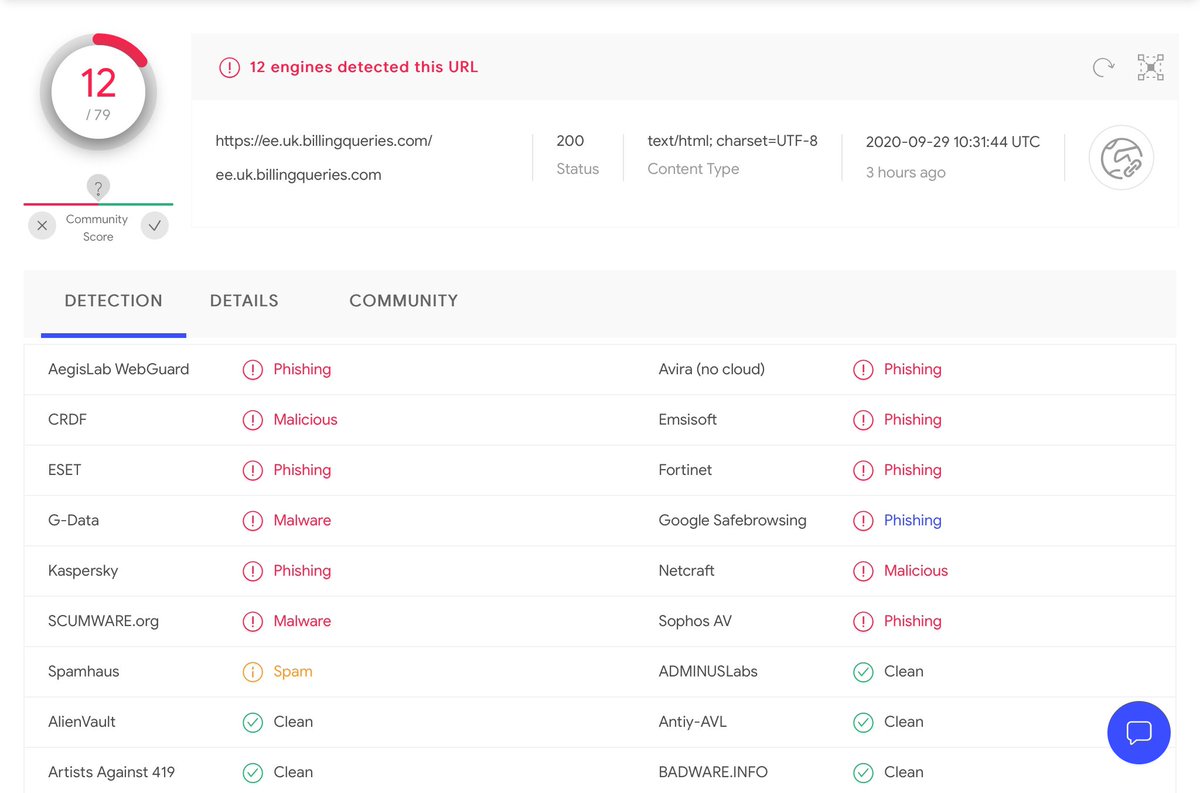Click the 200 status value
Image resolution: width=1200 pixels, height=793 pixels.
click(570, 141)
